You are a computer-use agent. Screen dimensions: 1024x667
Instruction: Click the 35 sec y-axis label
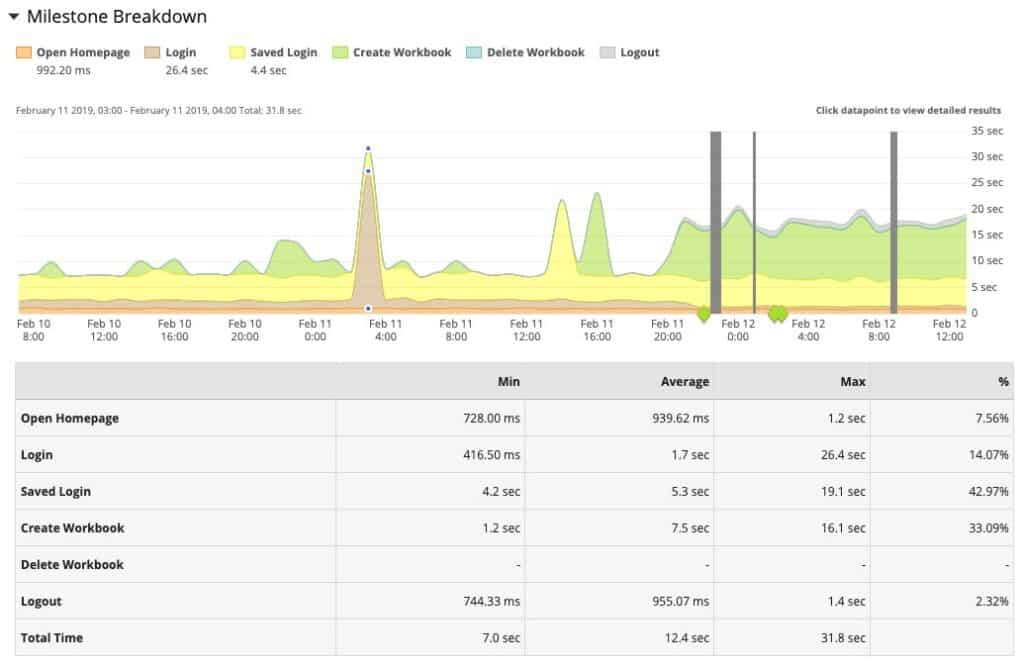[987, 131]
